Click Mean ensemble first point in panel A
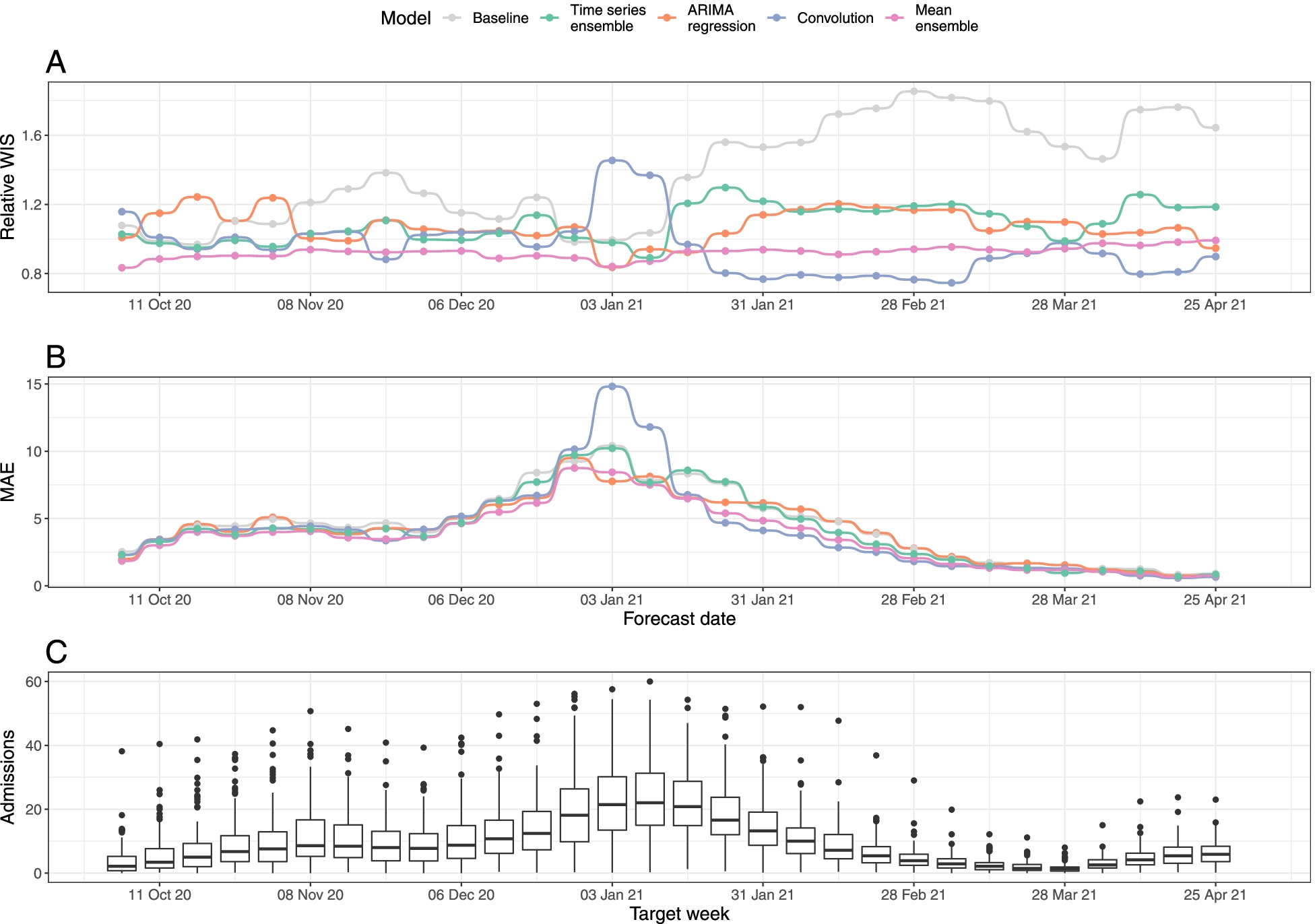Viewport: 1315px width, 924px height. tap(122, 268)
